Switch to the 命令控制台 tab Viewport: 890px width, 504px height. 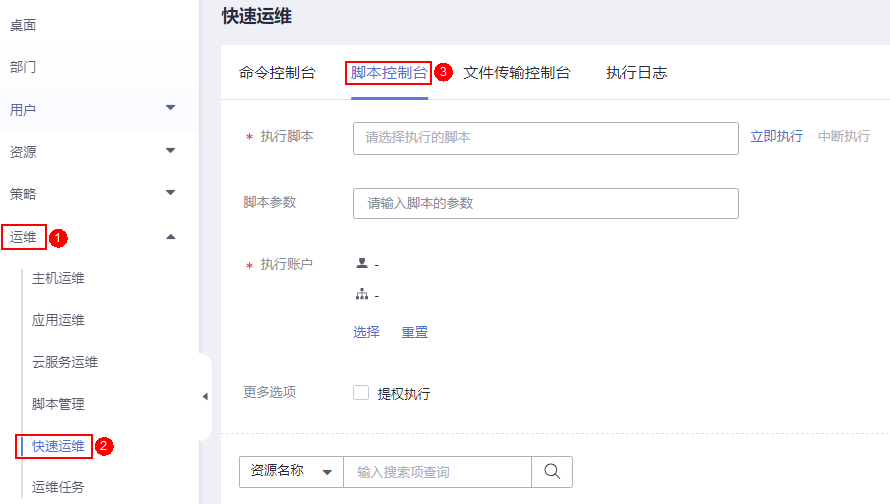(x=277, y=73)
